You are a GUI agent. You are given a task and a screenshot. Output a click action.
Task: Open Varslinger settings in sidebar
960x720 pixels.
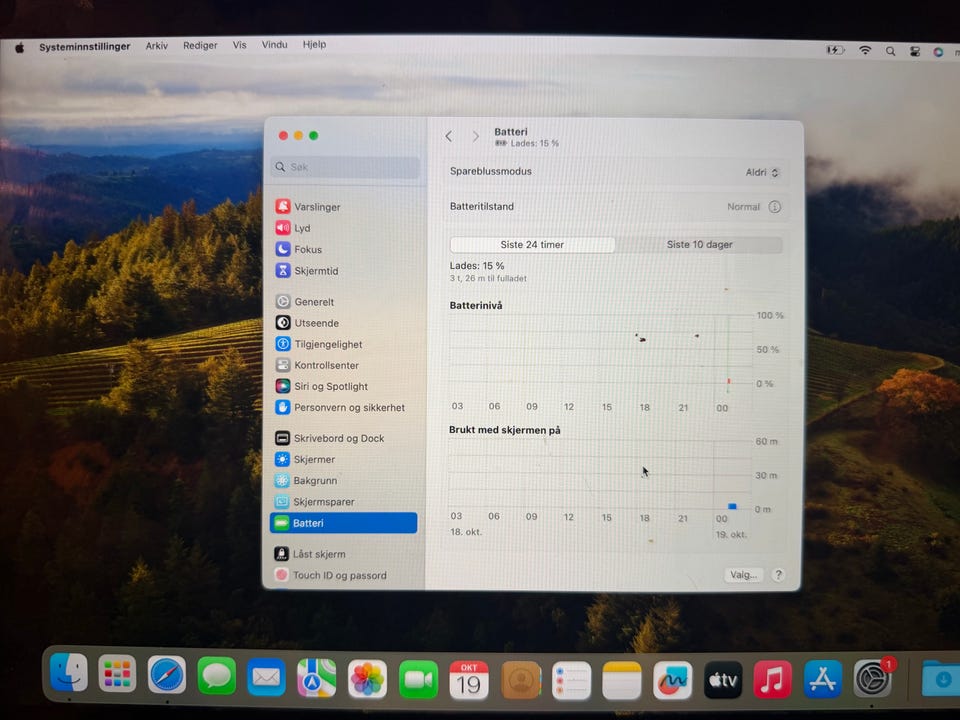308,206
